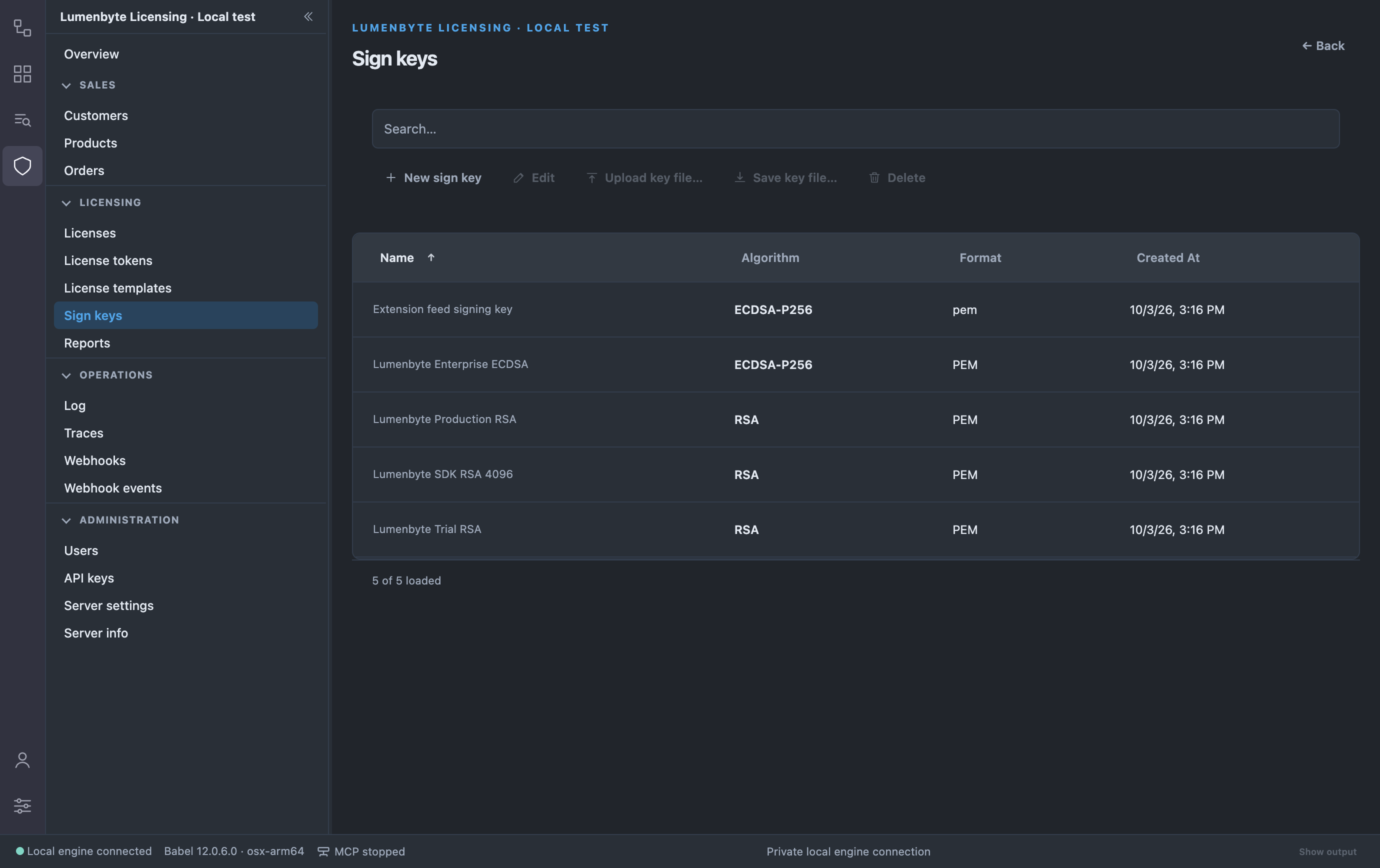
Task: Click the green engine connected status dot
Action: [19, 851]
